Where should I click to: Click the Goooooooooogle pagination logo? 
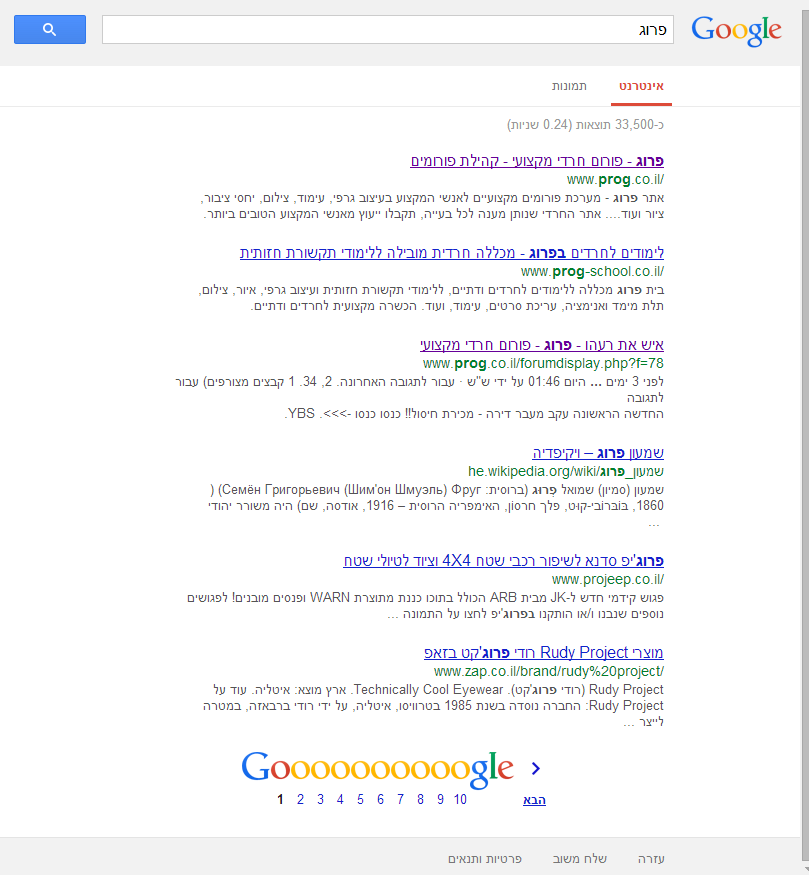(377, 769)
